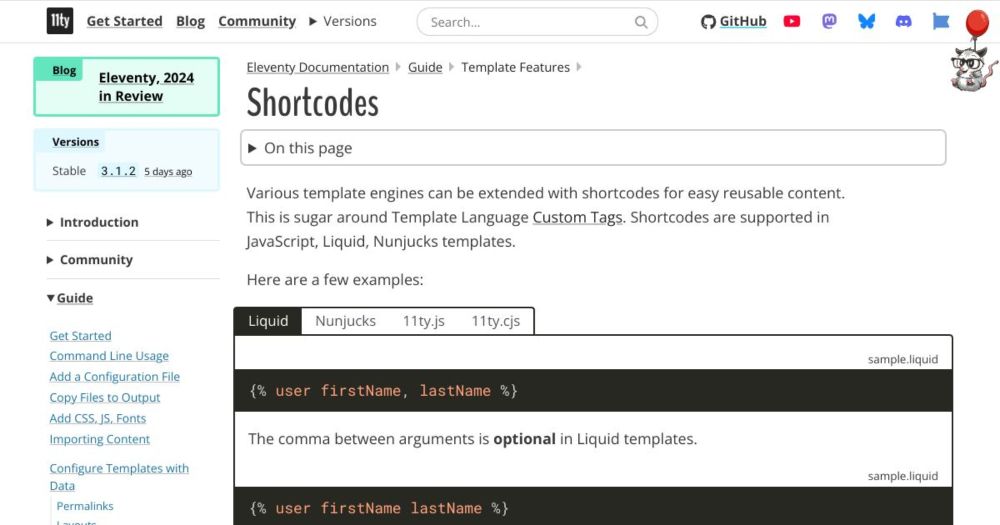Switch to the Nunjucks tab
The height and width of the screenshot is (525, 1000).
(x=345, y=321)
